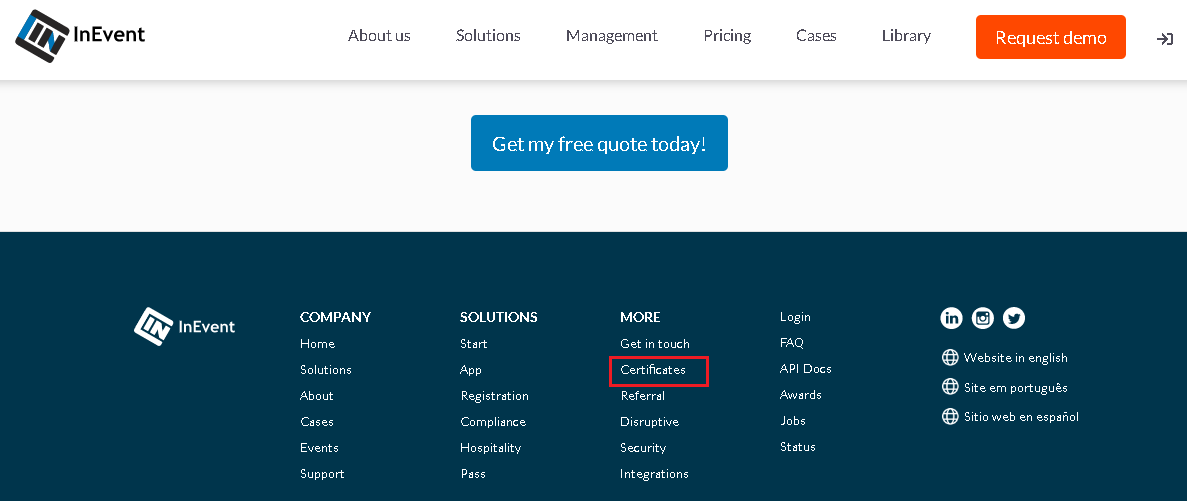Click the Request demo button
Screen dimensions: 1187x501
pyautogui.click(x=1051, y=37)
